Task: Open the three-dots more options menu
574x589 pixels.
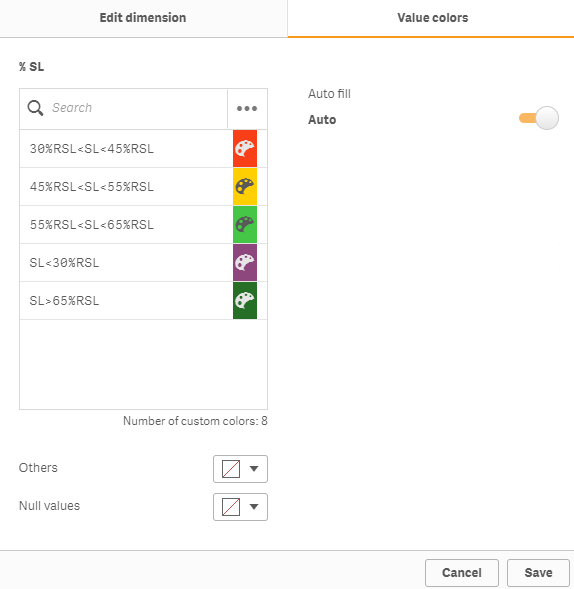Action: 247,109
